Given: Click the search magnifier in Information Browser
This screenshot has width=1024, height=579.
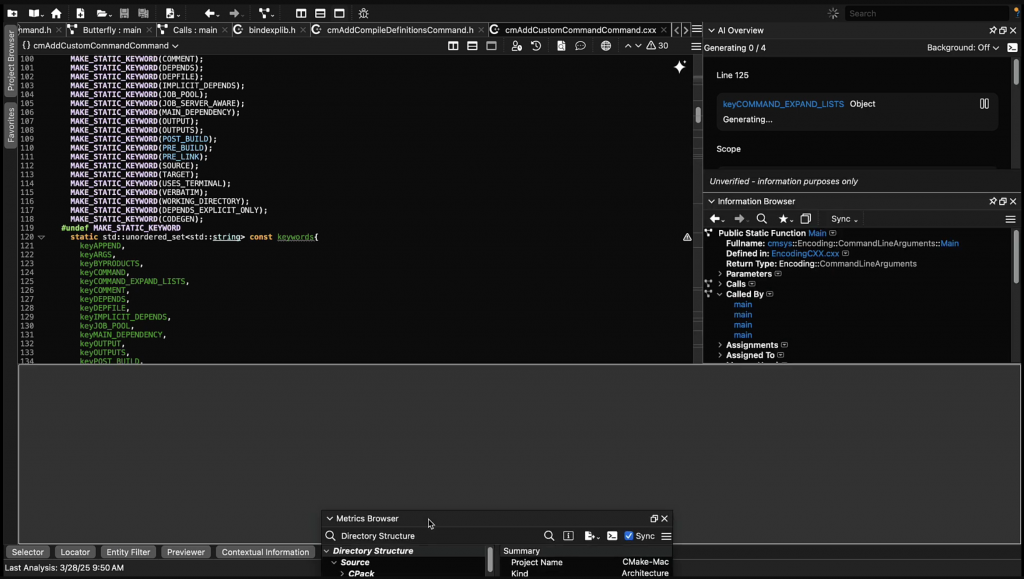Looking at the screenshot, I should pyautogui.click(x=761, y=219).
